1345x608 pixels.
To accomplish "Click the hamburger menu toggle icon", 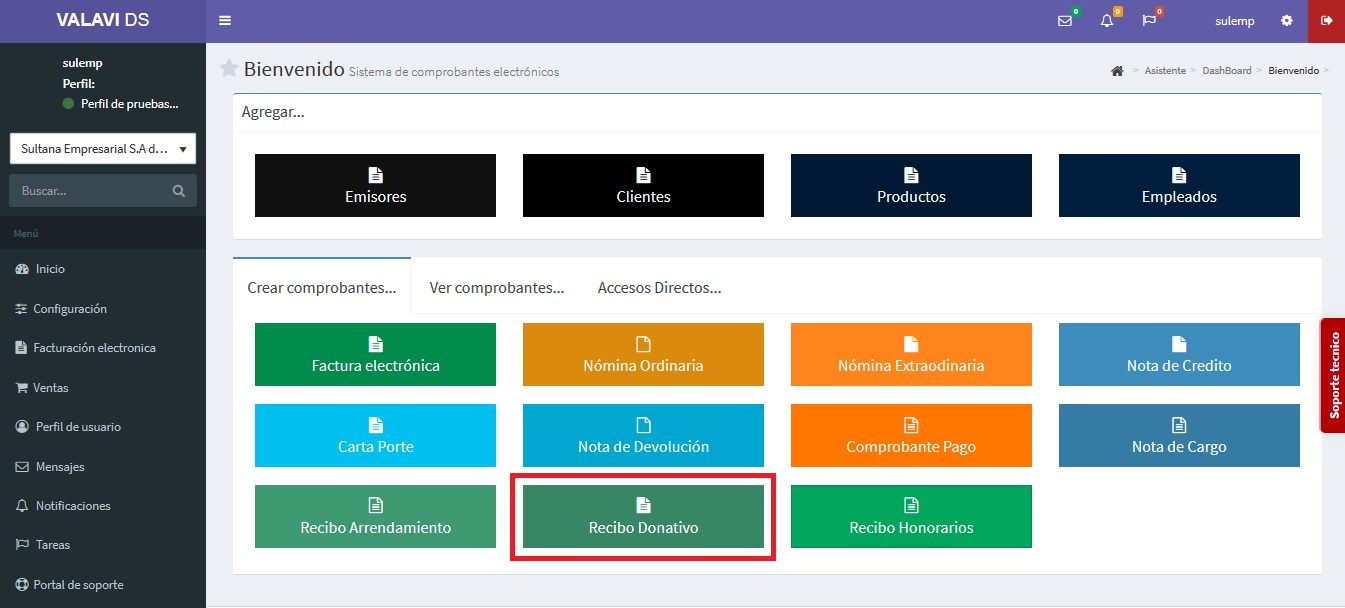I will [225, 21].
